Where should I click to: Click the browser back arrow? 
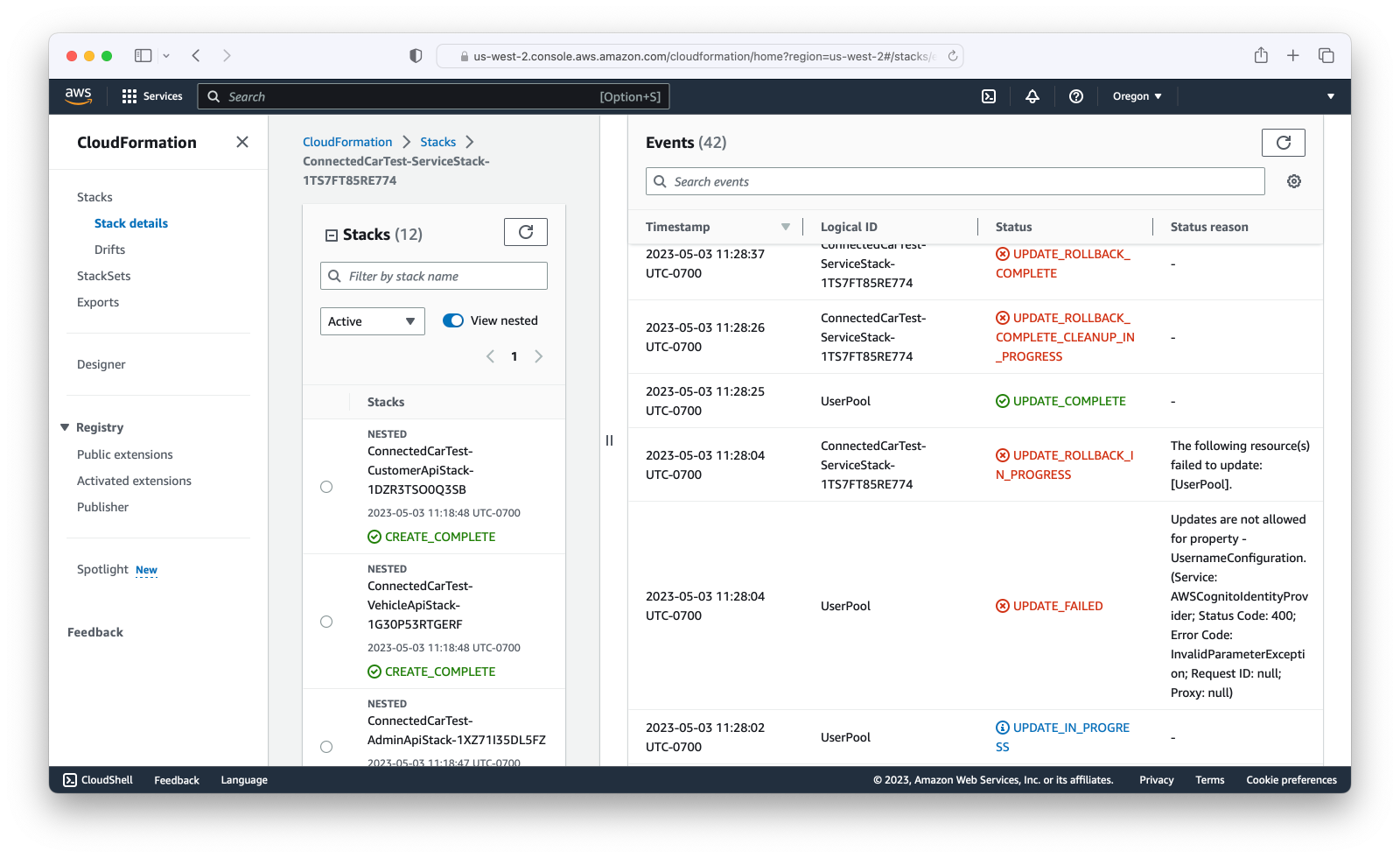pyautogui.click(x=196, y=56)
